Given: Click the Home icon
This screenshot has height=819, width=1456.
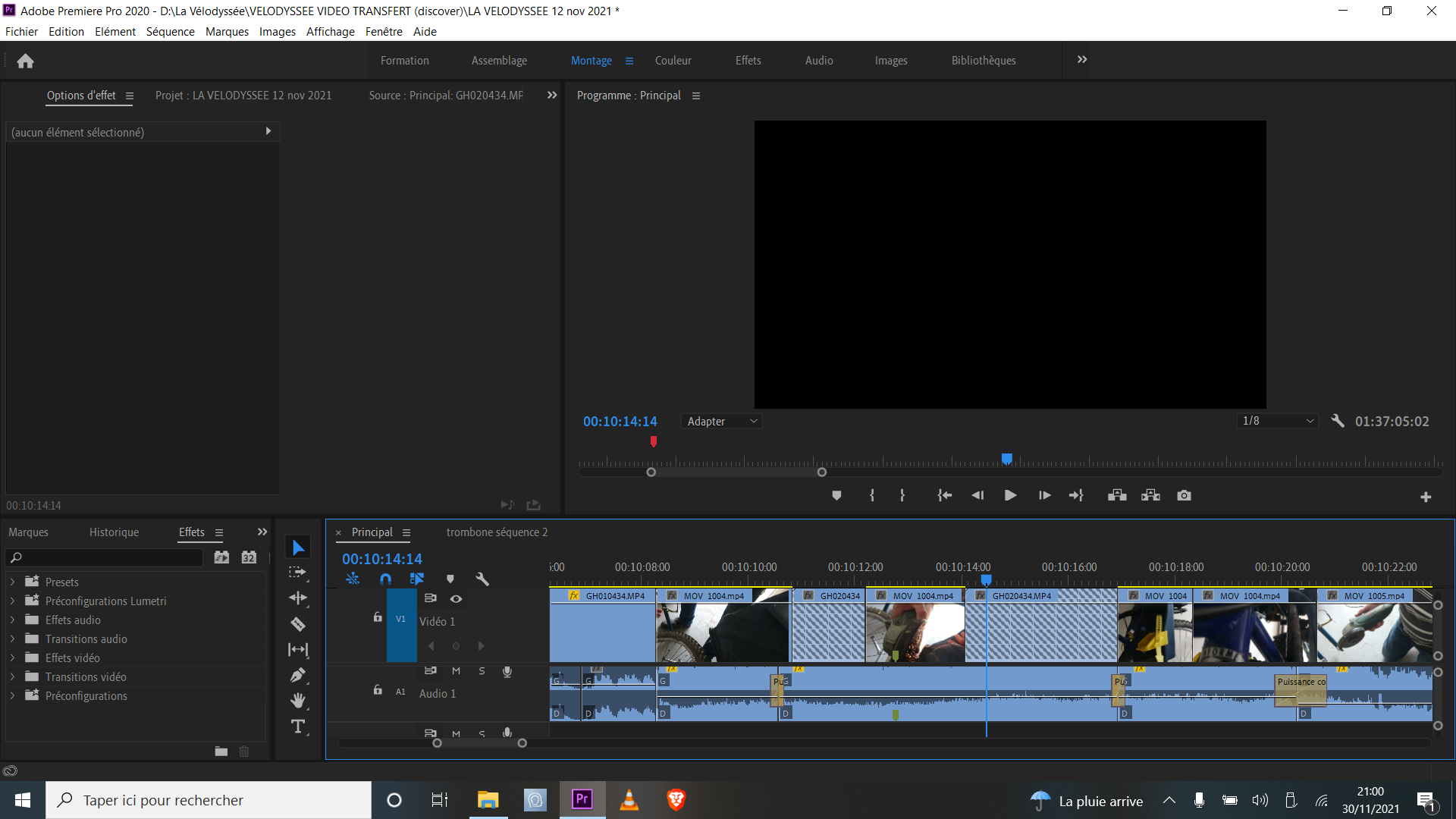Looking at the screenshot, I should (25, 61).
